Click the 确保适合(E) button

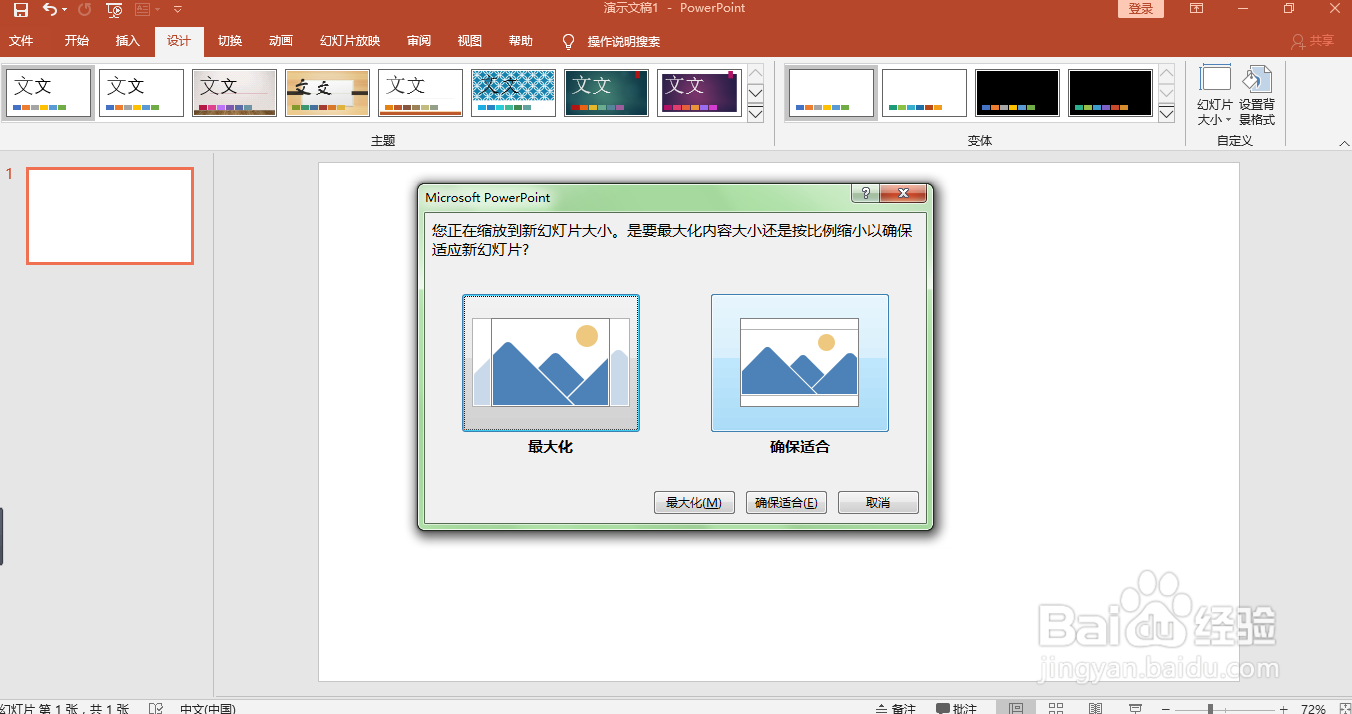tap(786, 503)
